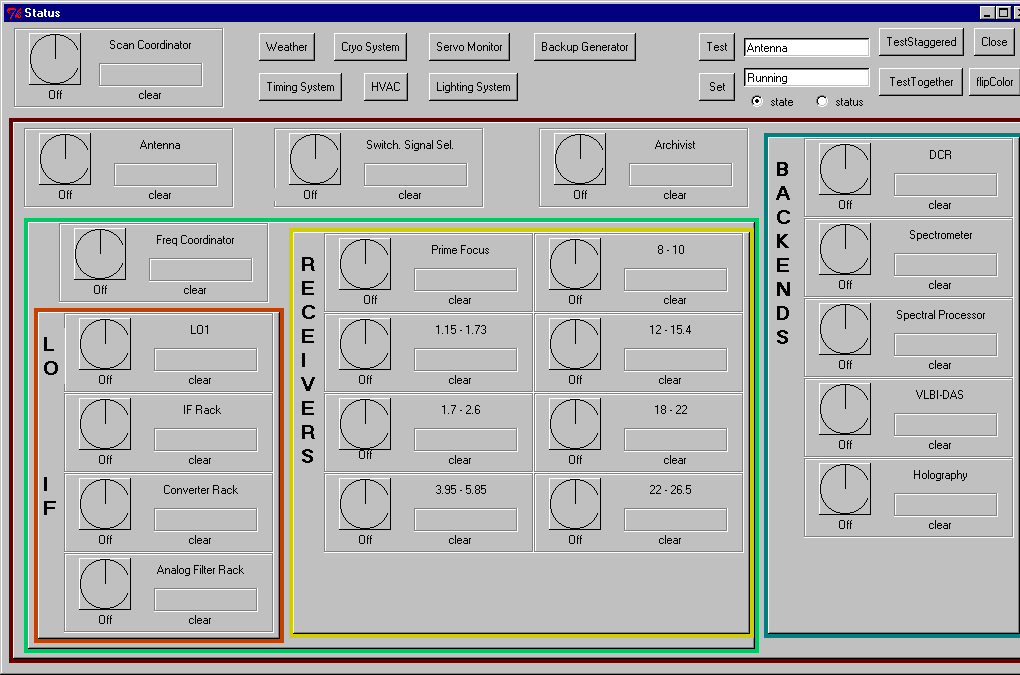Click the Scan Coordinator status dial
The image size is (1020, 675).
pos(55,59)
